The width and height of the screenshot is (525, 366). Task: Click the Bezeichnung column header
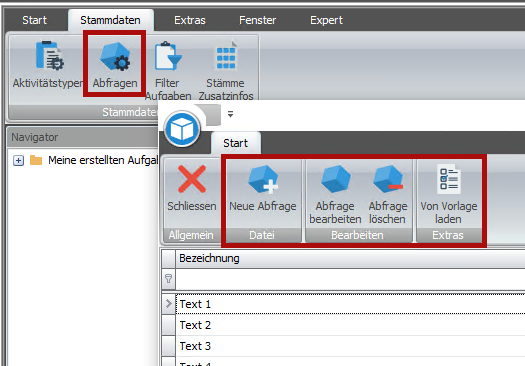point(350,258)
